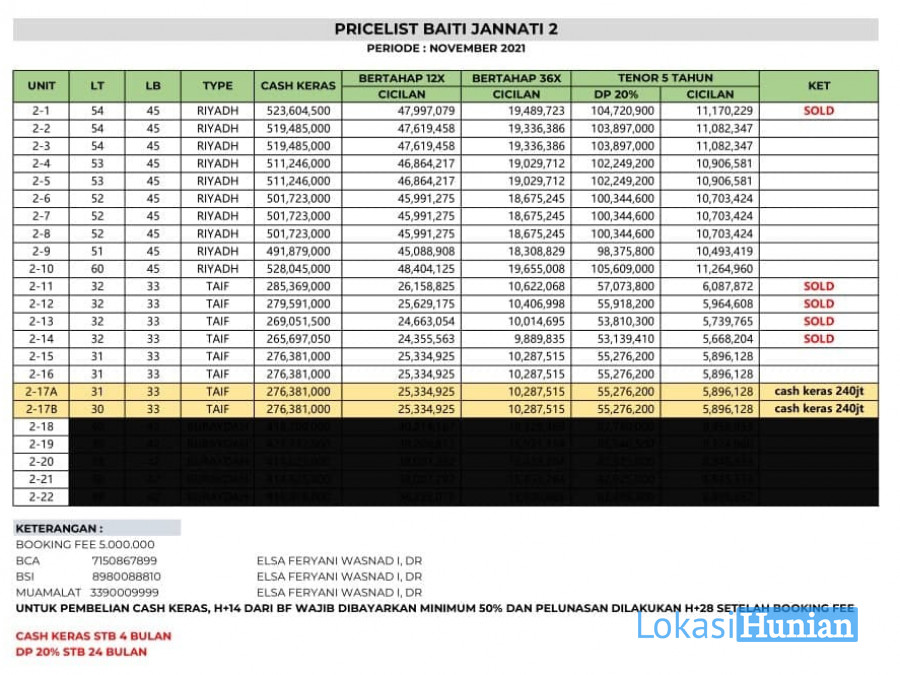Click the UNIT column header
Screen dimensions: 900x675
pos(41,86)
